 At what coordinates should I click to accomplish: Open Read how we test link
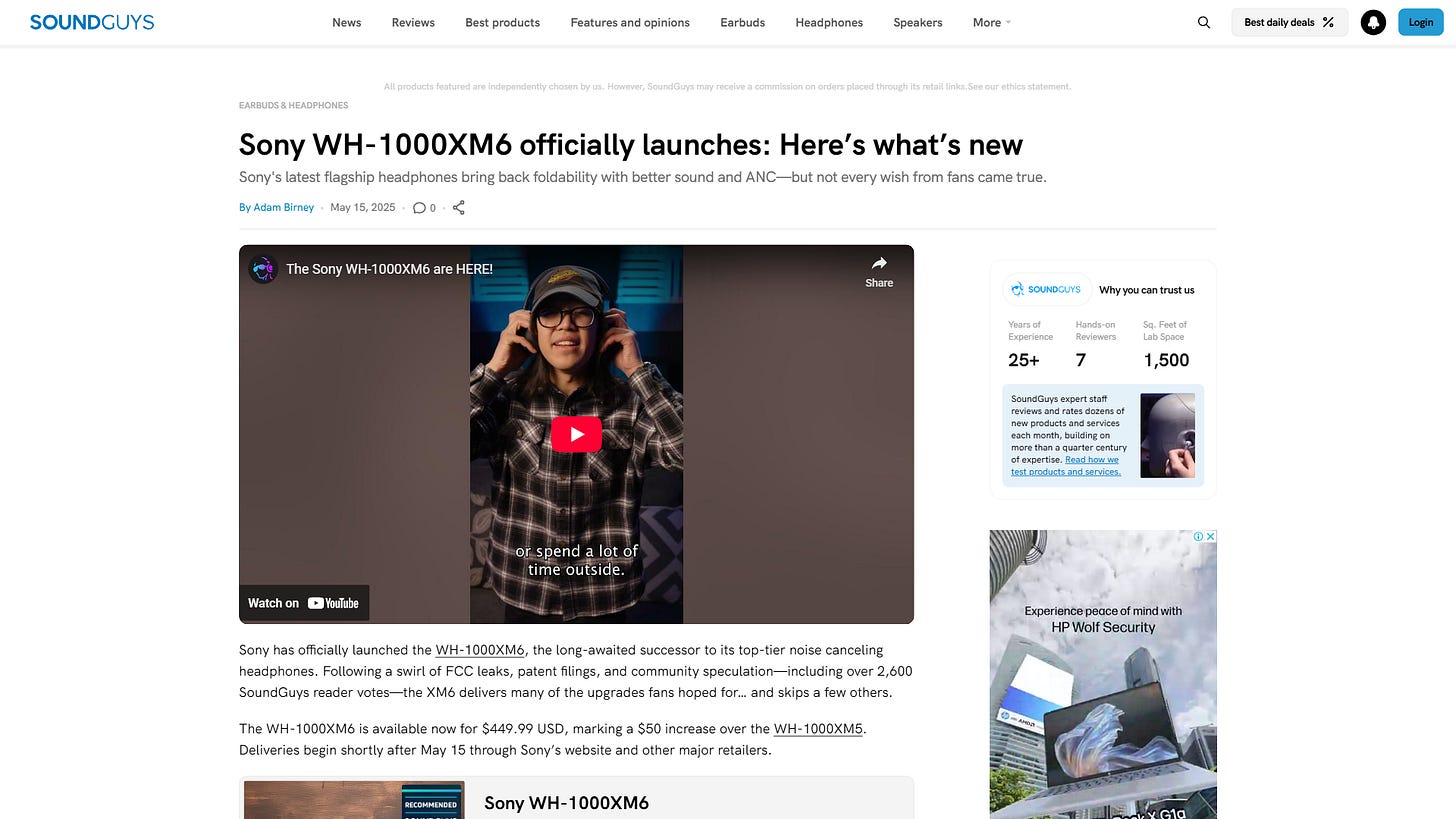[1066, 466]
